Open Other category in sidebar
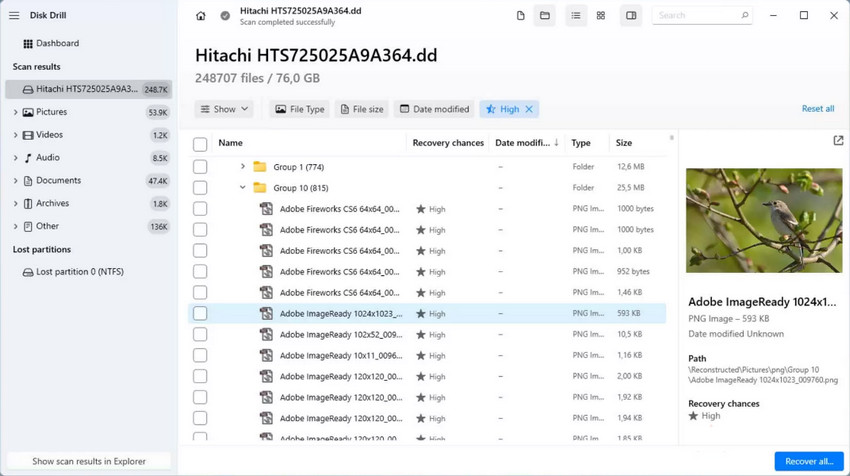Screen dimensions: 850x476 [x=47, y=226]
